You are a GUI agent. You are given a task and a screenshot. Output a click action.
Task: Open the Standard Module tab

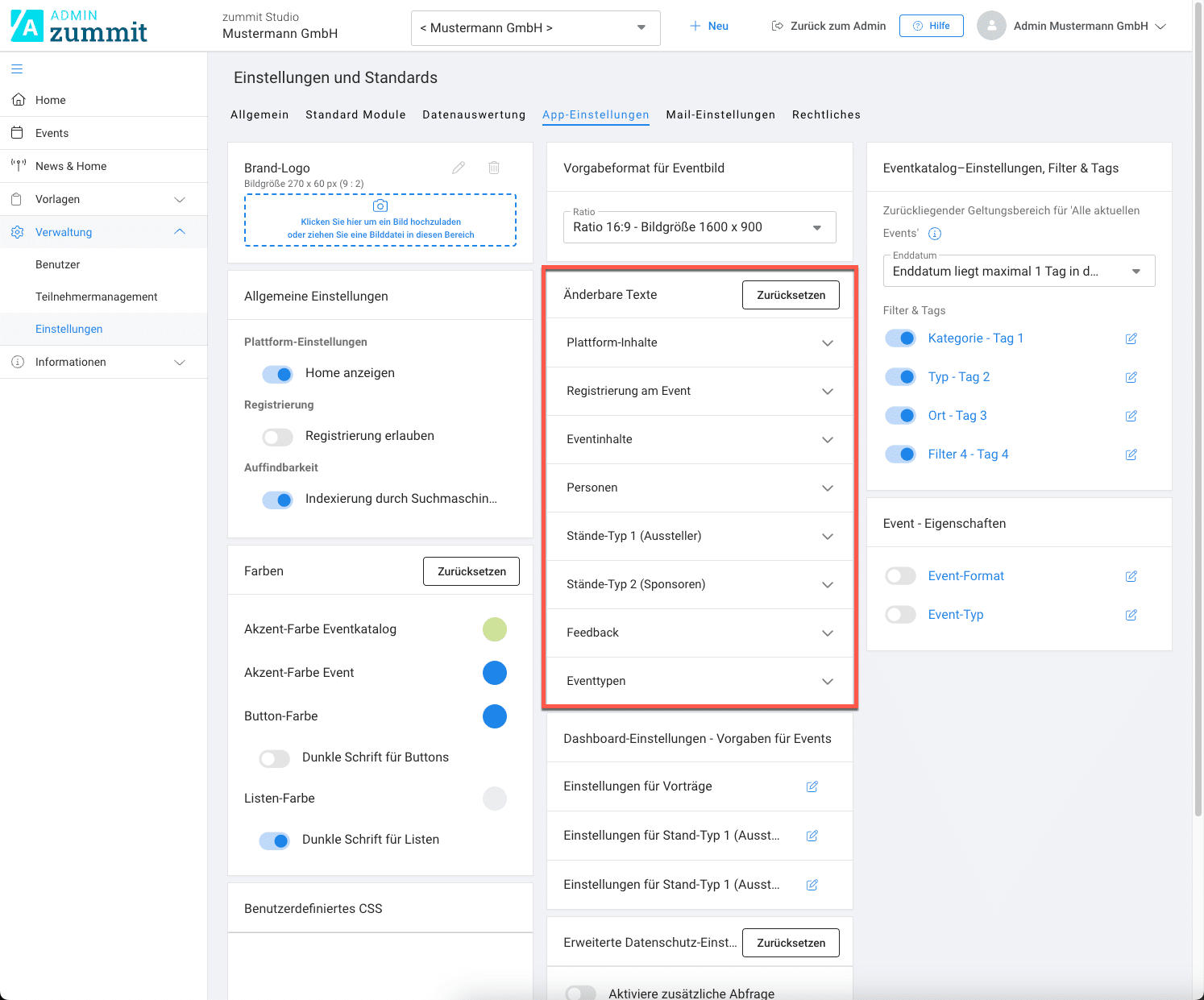pos(355,114)
